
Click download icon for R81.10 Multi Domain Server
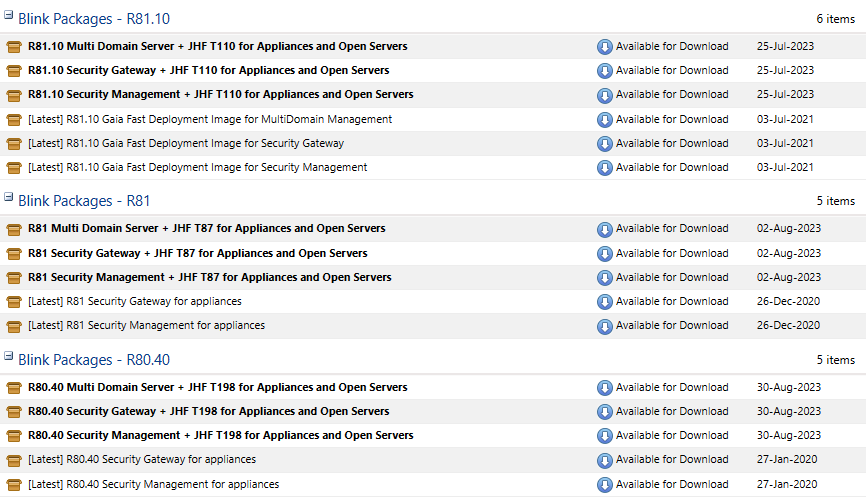[604, 47]
